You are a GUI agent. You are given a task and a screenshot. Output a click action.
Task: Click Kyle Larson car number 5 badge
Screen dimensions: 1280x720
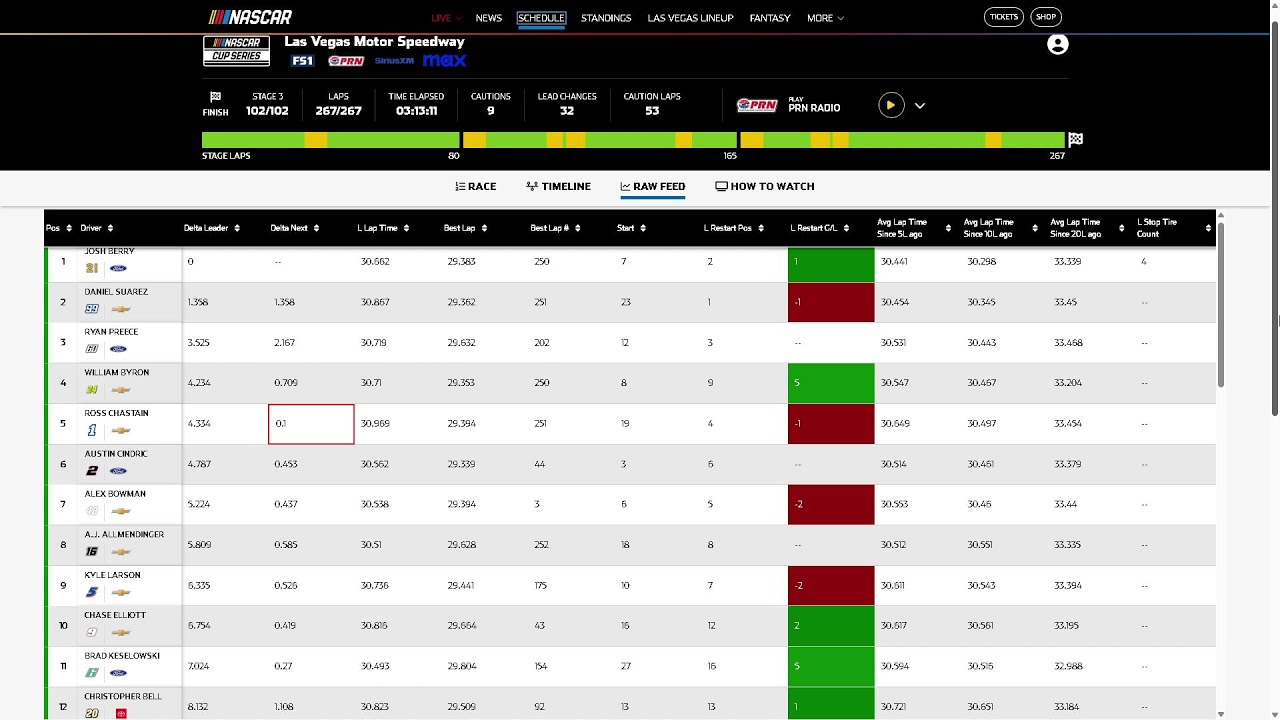point(92,592)
